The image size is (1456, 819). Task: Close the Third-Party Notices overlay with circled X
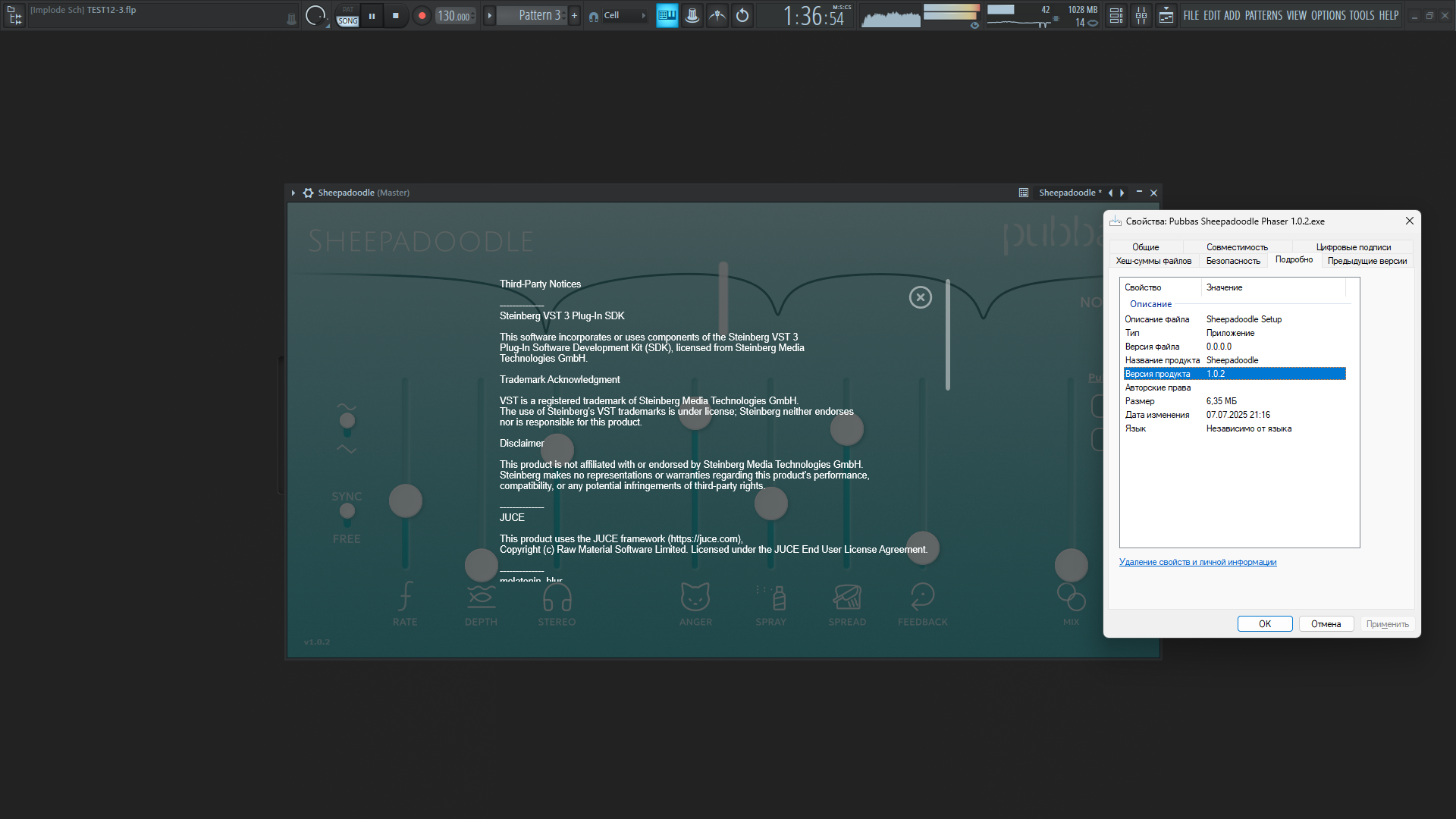[921, 297]
